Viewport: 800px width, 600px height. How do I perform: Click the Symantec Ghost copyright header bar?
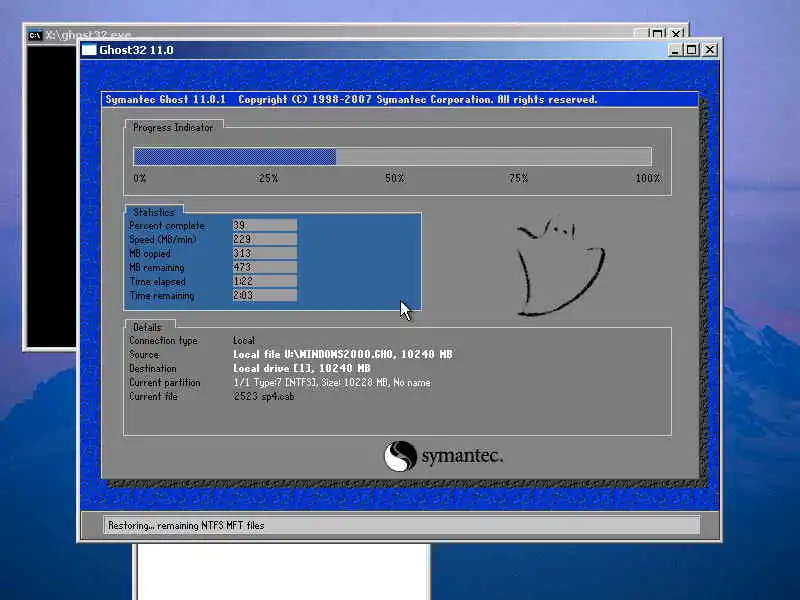point(399,99)
